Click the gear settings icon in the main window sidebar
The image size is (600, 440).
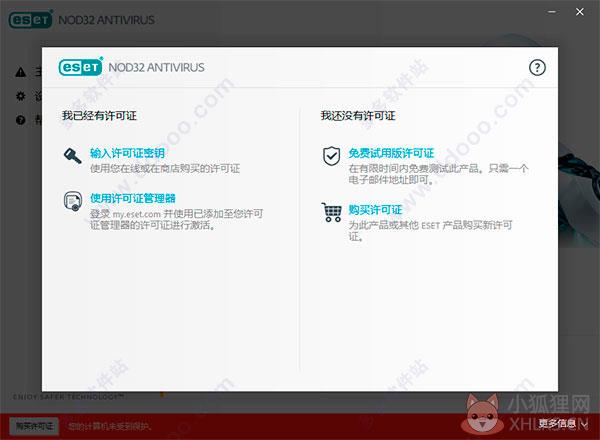pos(21,96)
